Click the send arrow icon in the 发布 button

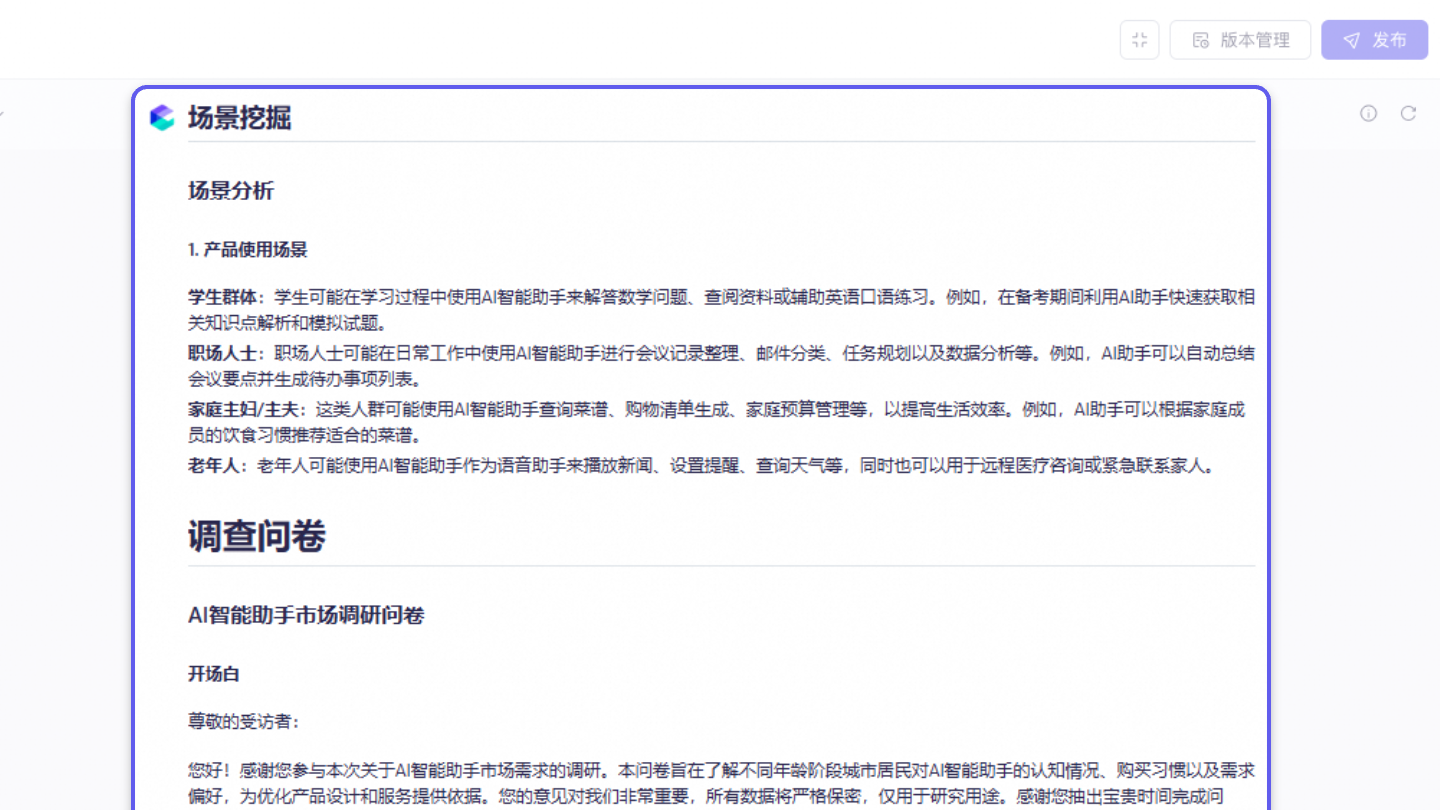1352,40
